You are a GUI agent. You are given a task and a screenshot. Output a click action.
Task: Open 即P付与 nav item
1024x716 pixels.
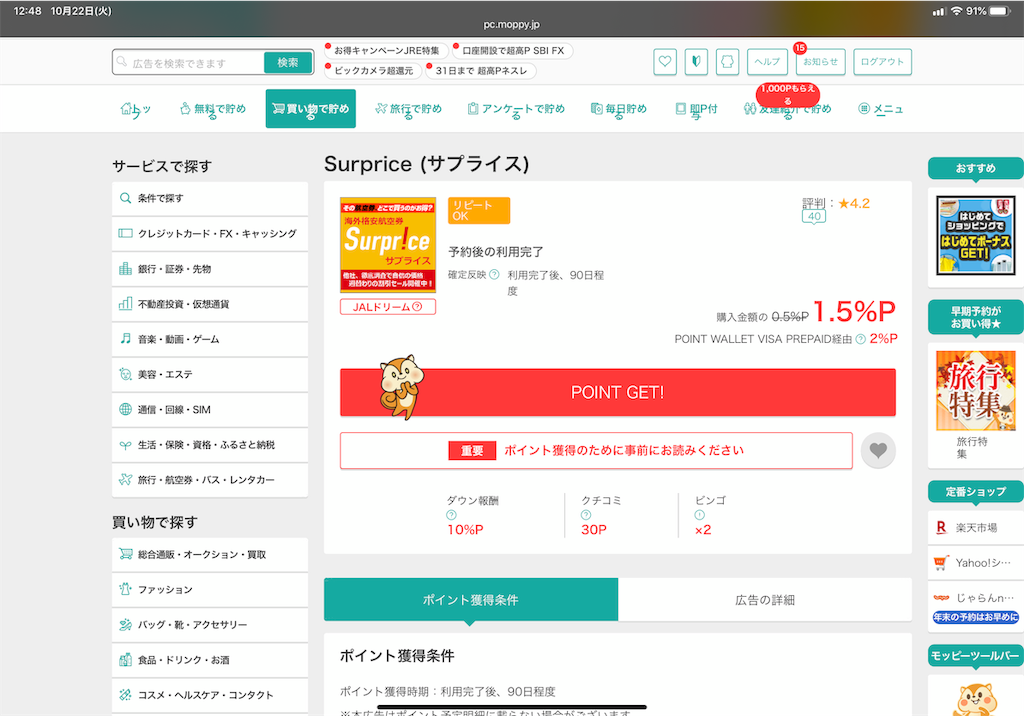(696, 109)
